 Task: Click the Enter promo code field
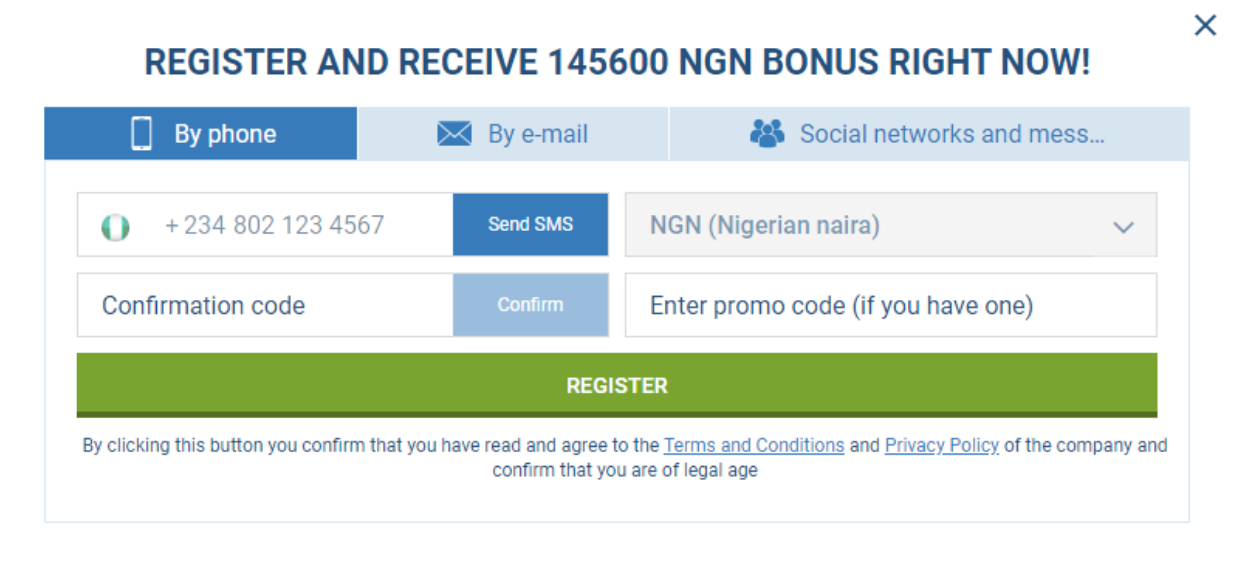coord(890,305)
